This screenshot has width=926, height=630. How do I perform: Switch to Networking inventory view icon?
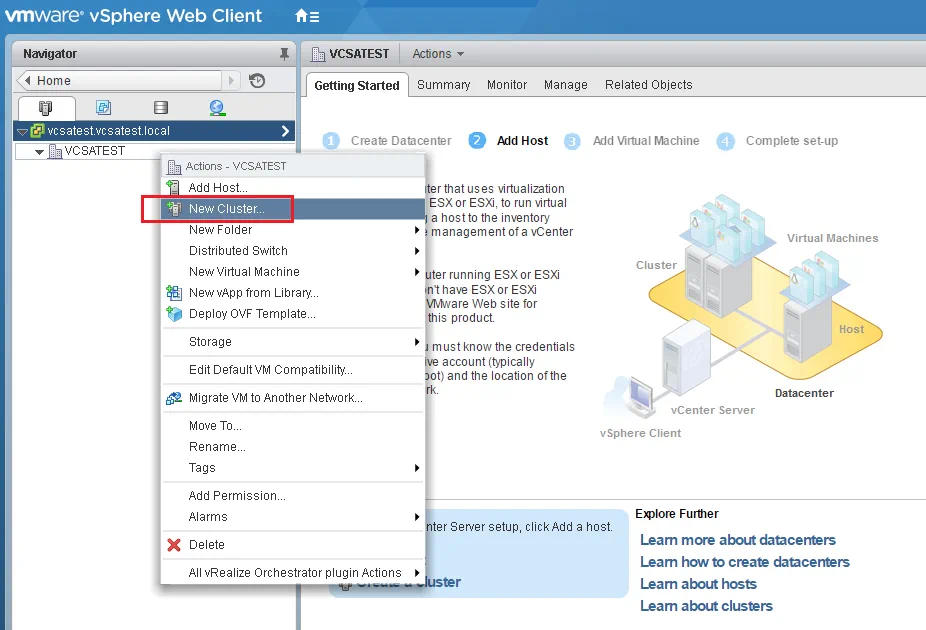click(x=217, y=108)
